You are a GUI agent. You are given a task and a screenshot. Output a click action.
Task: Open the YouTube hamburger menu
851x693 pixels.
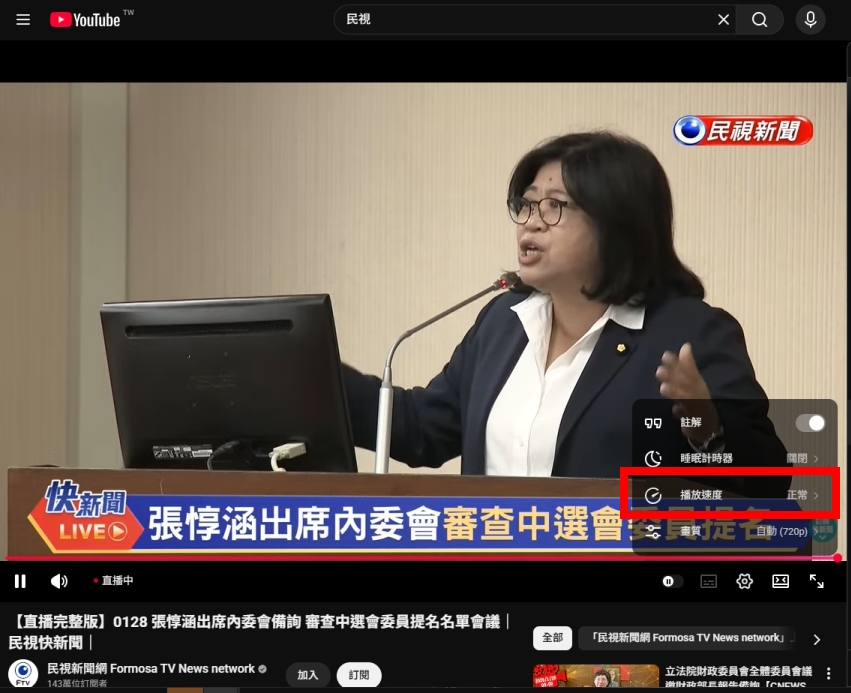[22, 19]
